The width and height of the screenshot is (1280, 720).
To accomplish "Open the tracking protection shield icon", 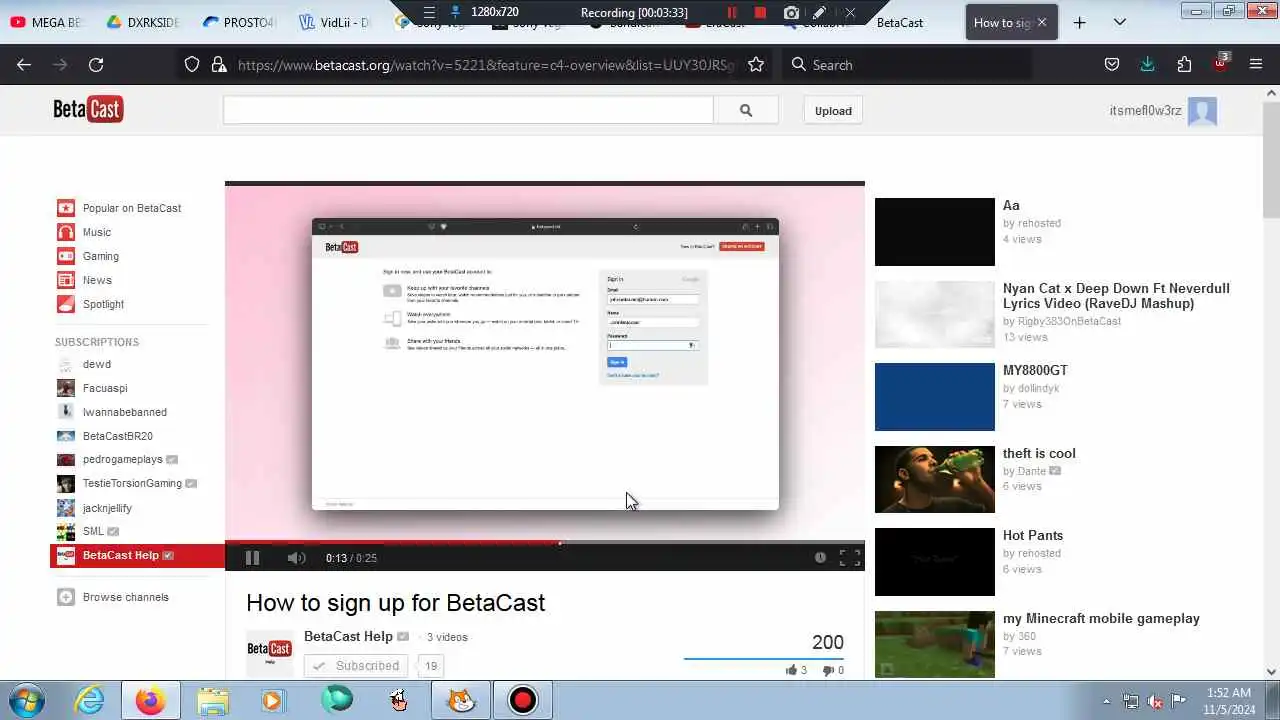I will 192,65.
